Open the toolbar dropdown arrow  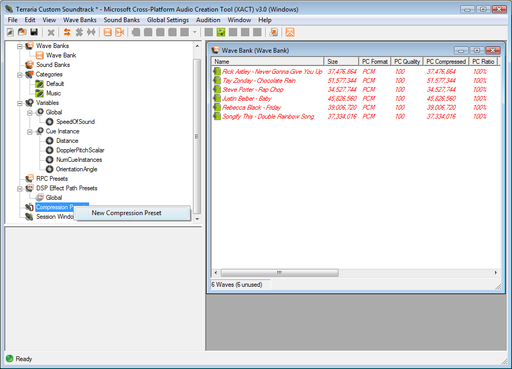(x=195, y=32)
